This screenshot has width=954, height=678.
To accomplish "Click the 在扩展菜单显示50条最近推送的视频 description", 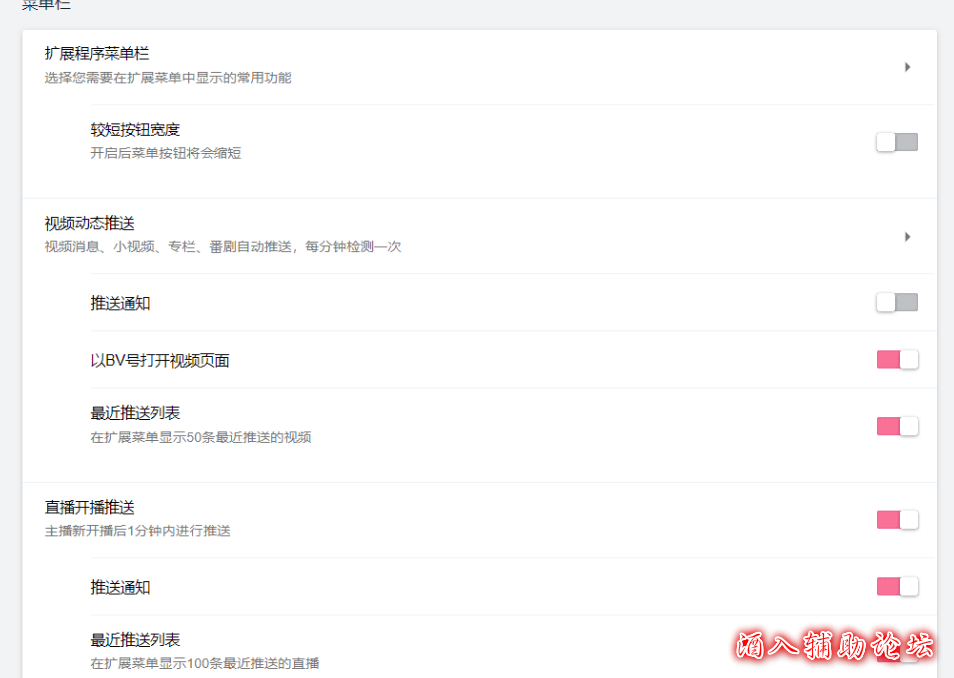I will [201, 437].
